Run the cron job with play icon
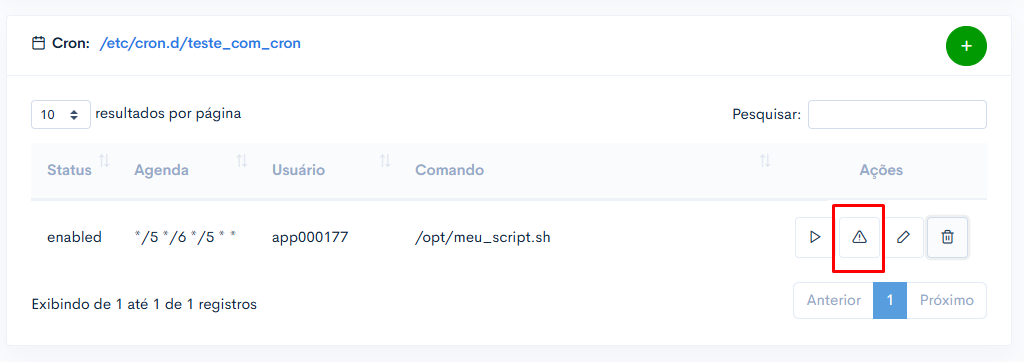The image size is (1024, 362). click(814, 237)
